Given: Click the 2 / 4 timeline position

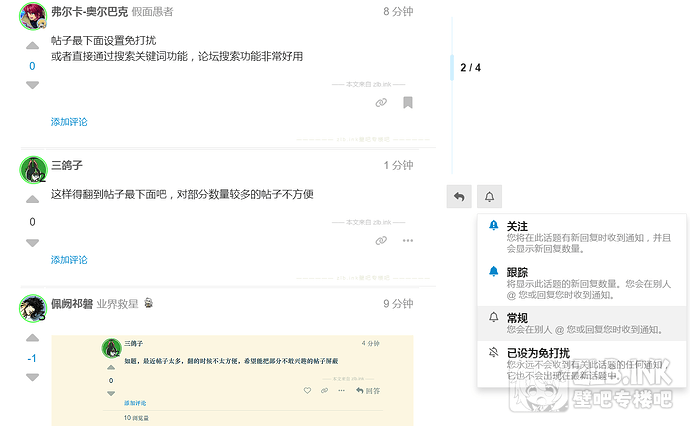Looking at the screenshot, I should (470, 68).
